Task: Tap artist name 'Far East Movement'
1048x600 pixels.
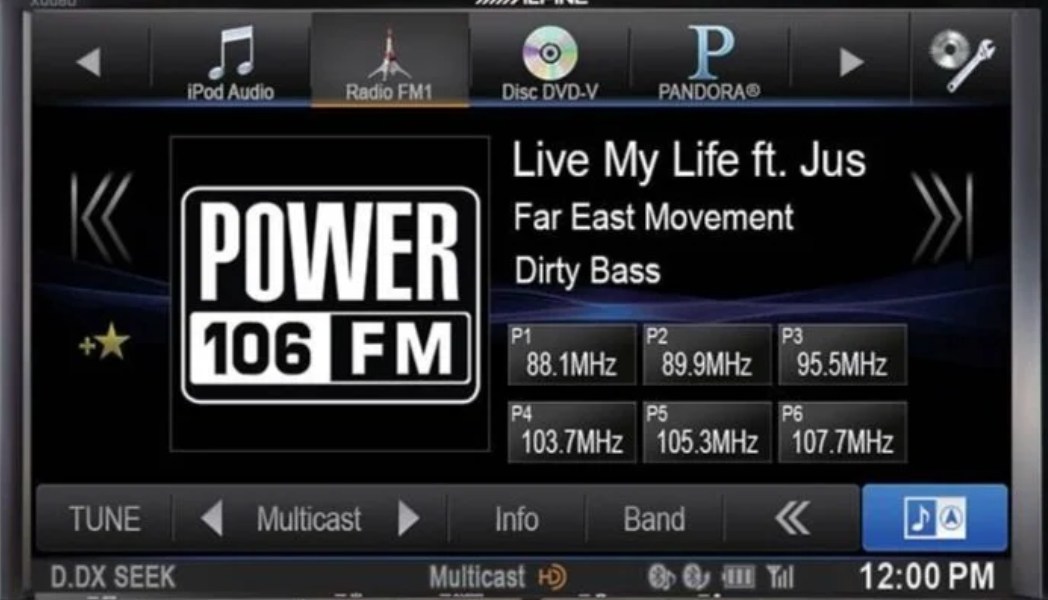Action: pos(654,217)
